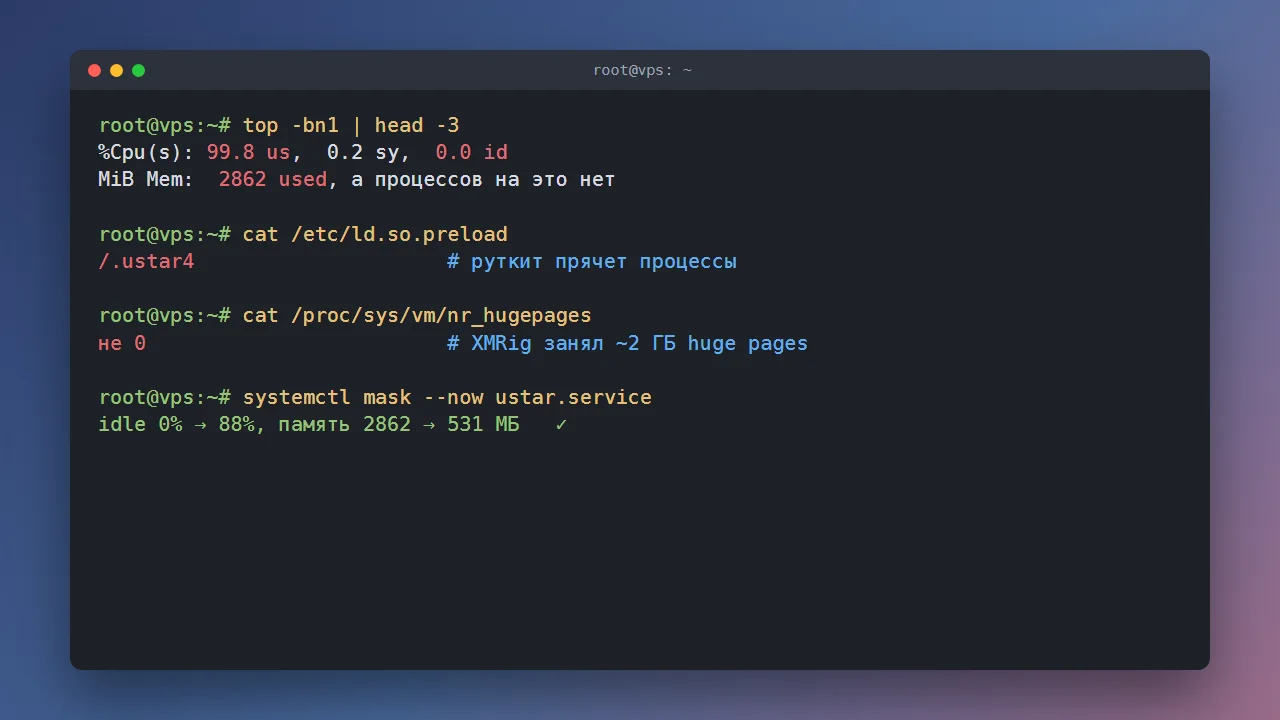1280x720 pixels.
Task: Click the value "99.8 us"
Action: point(249,152)
